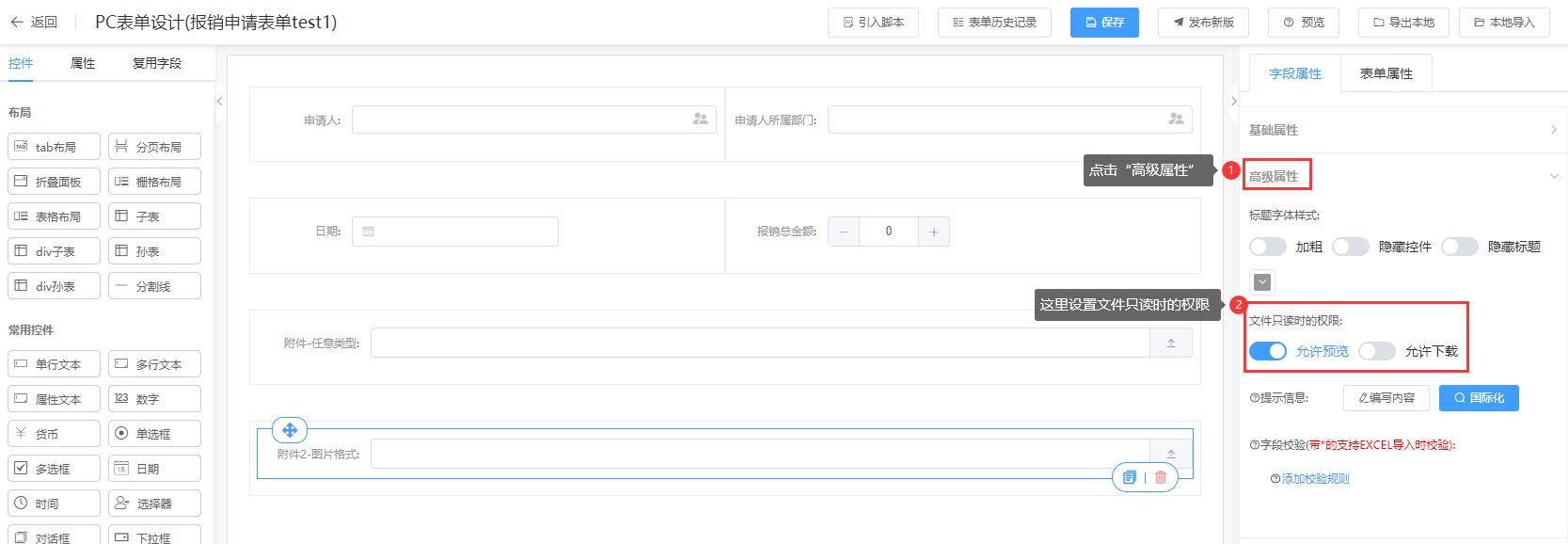The image size is (1568, 544).
Task: Add a 多选框 checkbox control
Action: (x=54, y=469)
